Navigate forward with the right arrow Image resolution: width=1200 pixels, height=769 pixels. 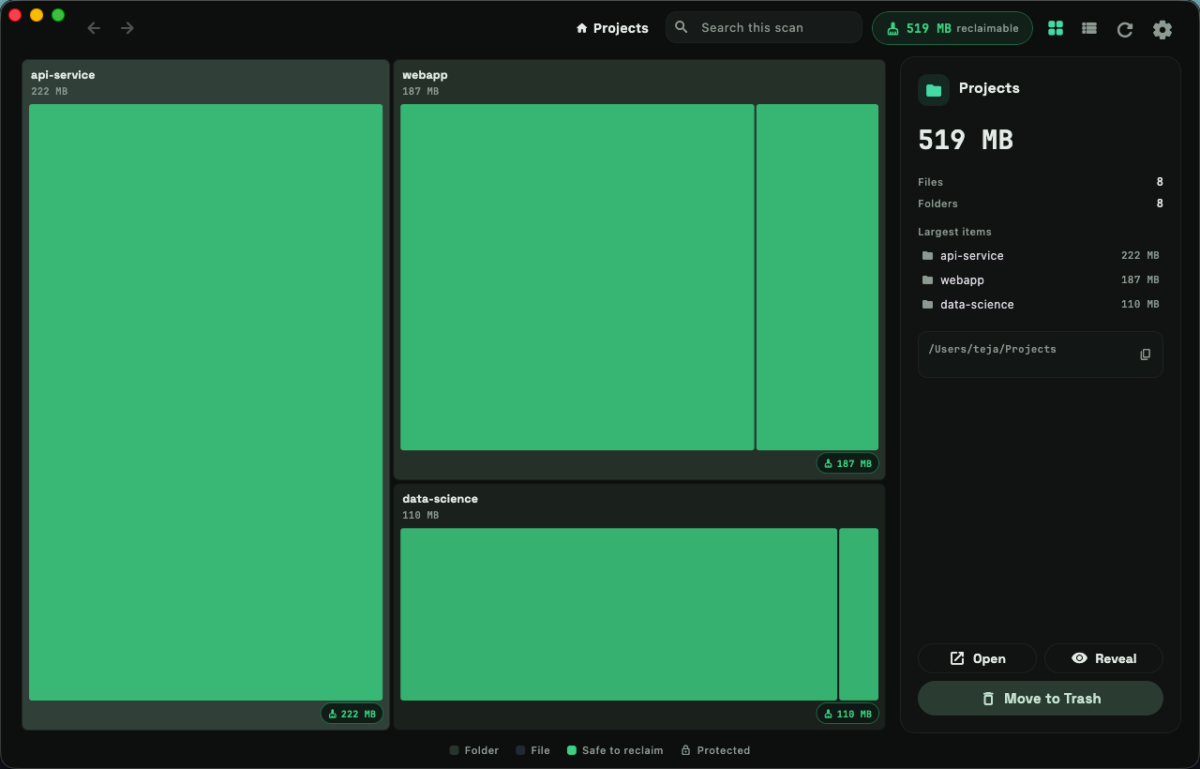point(127,28)
